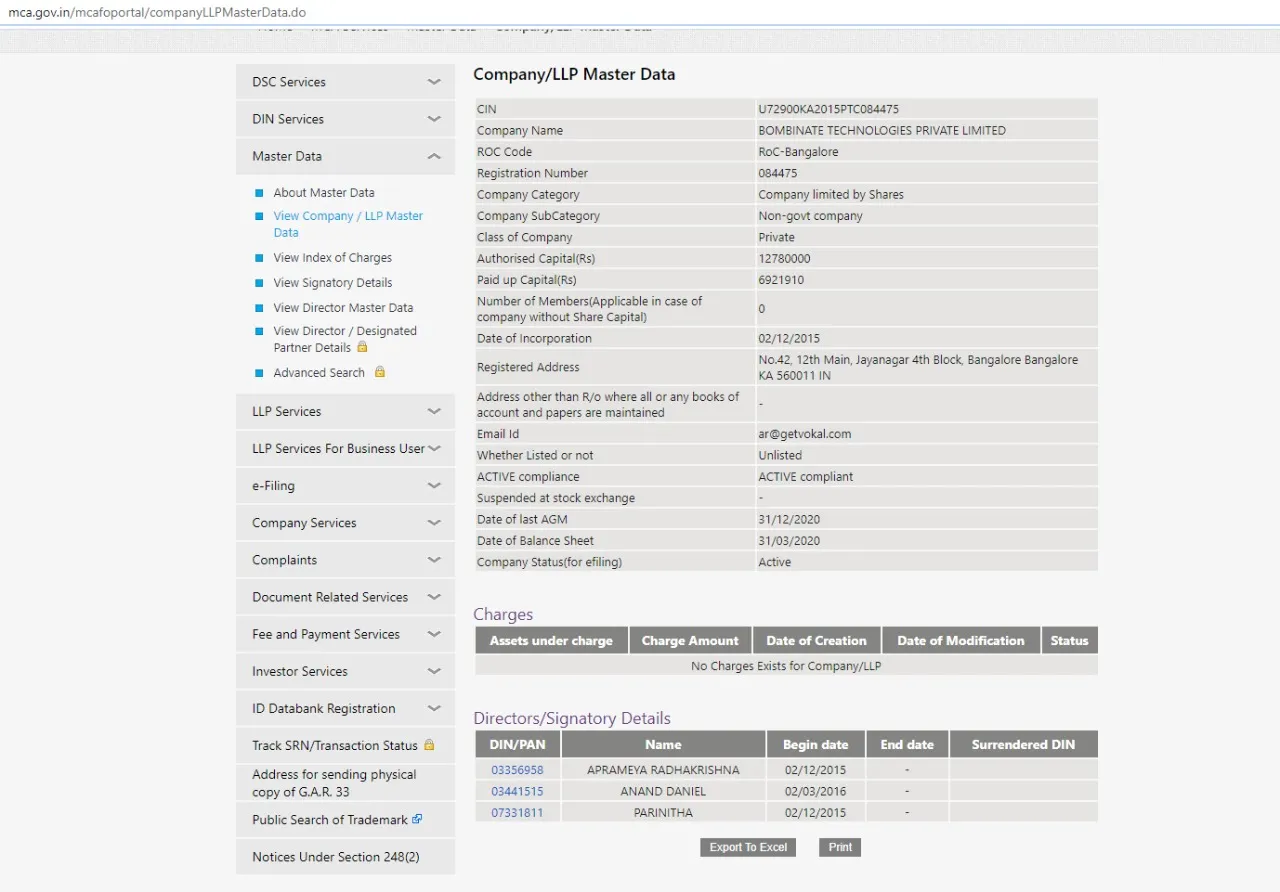The image size is (1280, 892).
Task: Open DIN 03441515 link
Action: (517, 791)
